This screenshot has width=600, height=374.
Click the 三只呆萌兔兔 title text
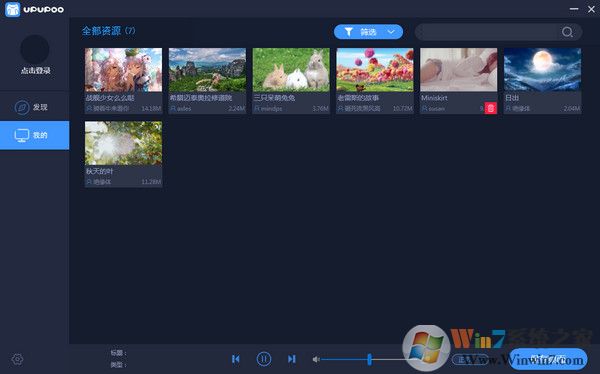tap(274, 98)
